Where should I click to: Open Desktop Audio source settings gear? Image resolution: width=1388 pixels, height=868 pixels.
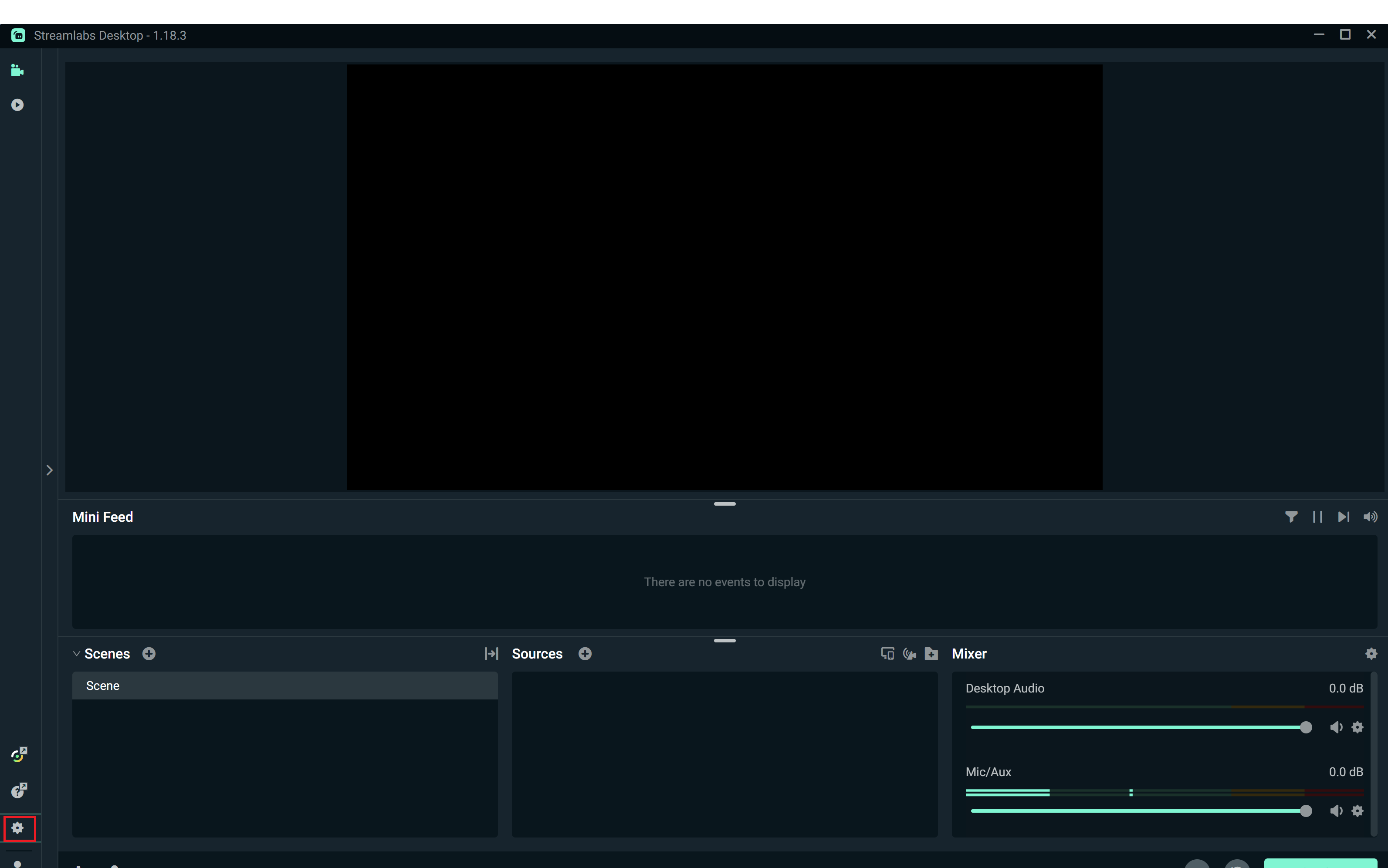pyautogui.click(x=1358, y=727)
